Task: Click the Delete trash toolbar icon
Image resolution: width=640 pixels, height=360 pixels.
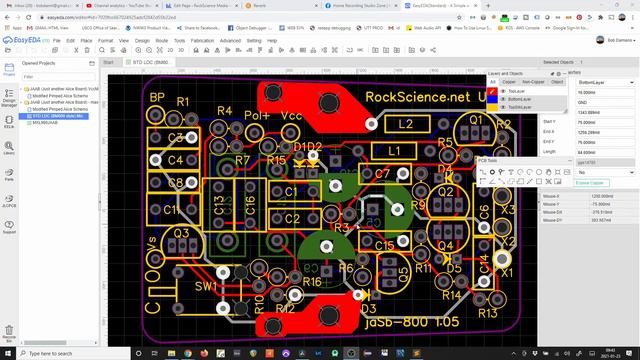Action: pyautogui.click(x=87, y=50)
